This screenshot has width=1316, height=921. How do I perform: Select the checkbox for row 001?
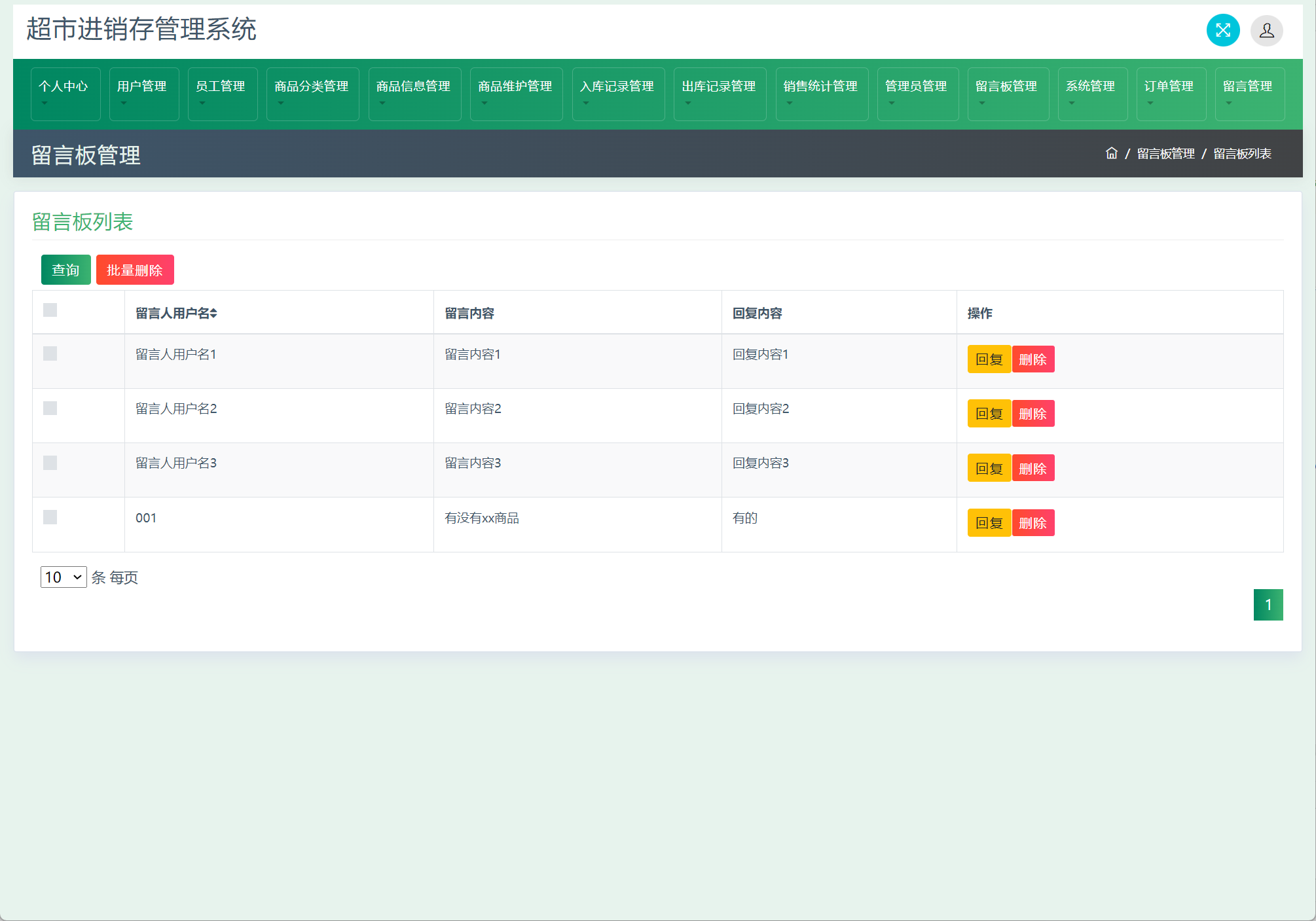[x=50, y=517]
